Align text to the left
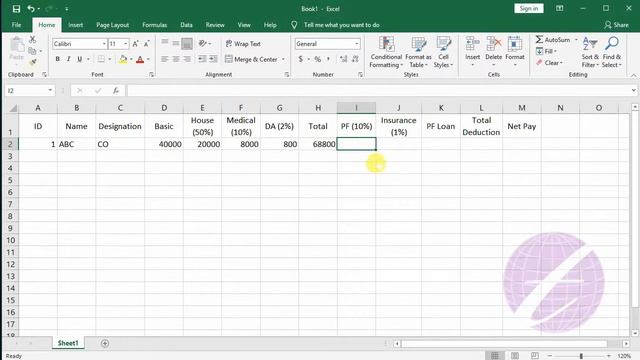640x360 pixels. click(164, 59)
